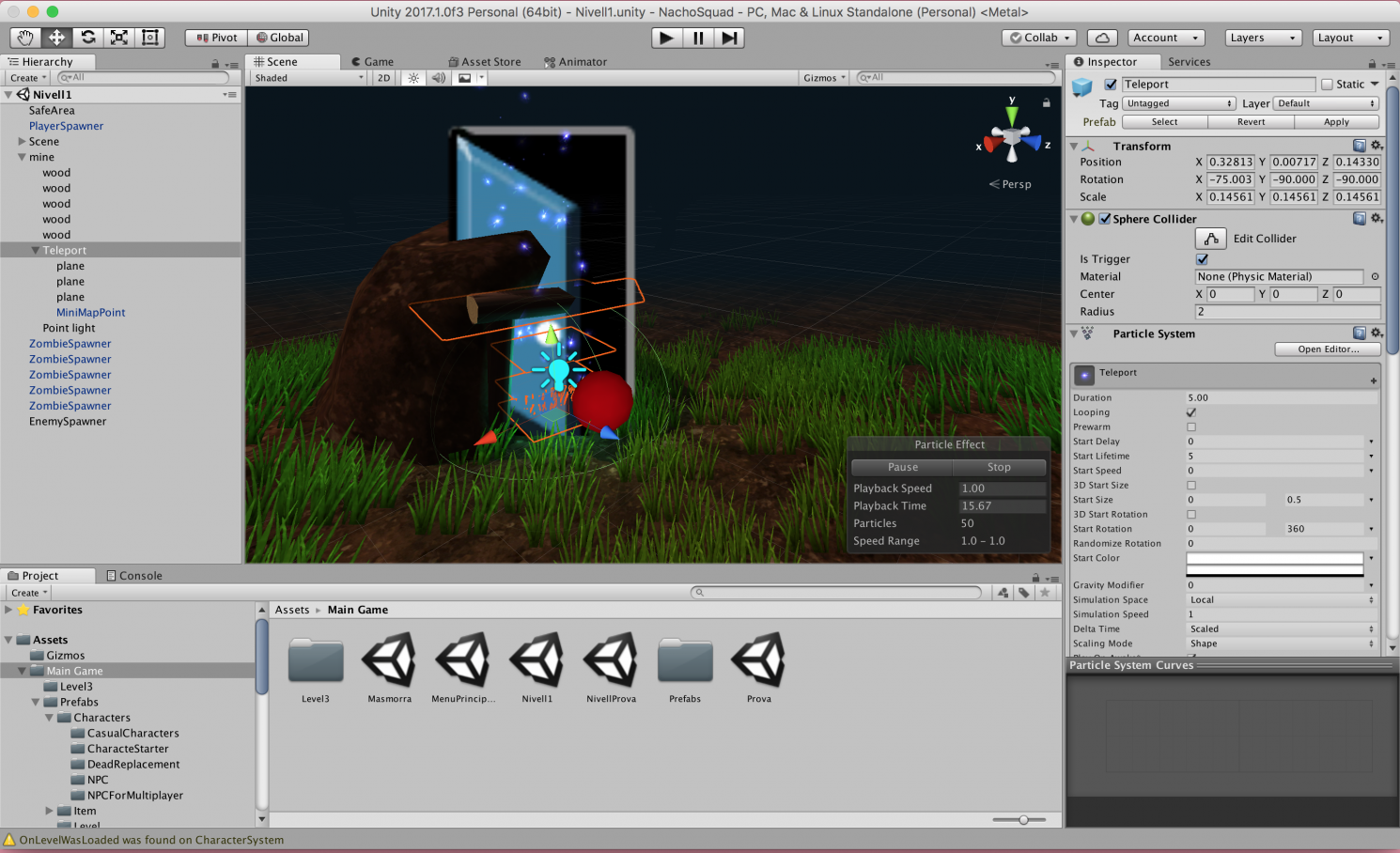Select the Hand tool in toolbar
This screenshot has height=853, width=1400.
(x=25, y=38)
